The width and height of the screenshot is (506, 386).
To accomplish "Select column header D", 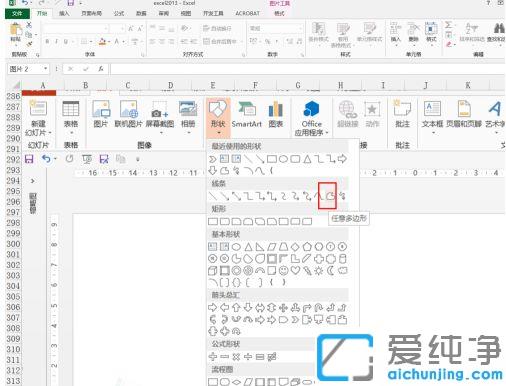I will 170,85.
